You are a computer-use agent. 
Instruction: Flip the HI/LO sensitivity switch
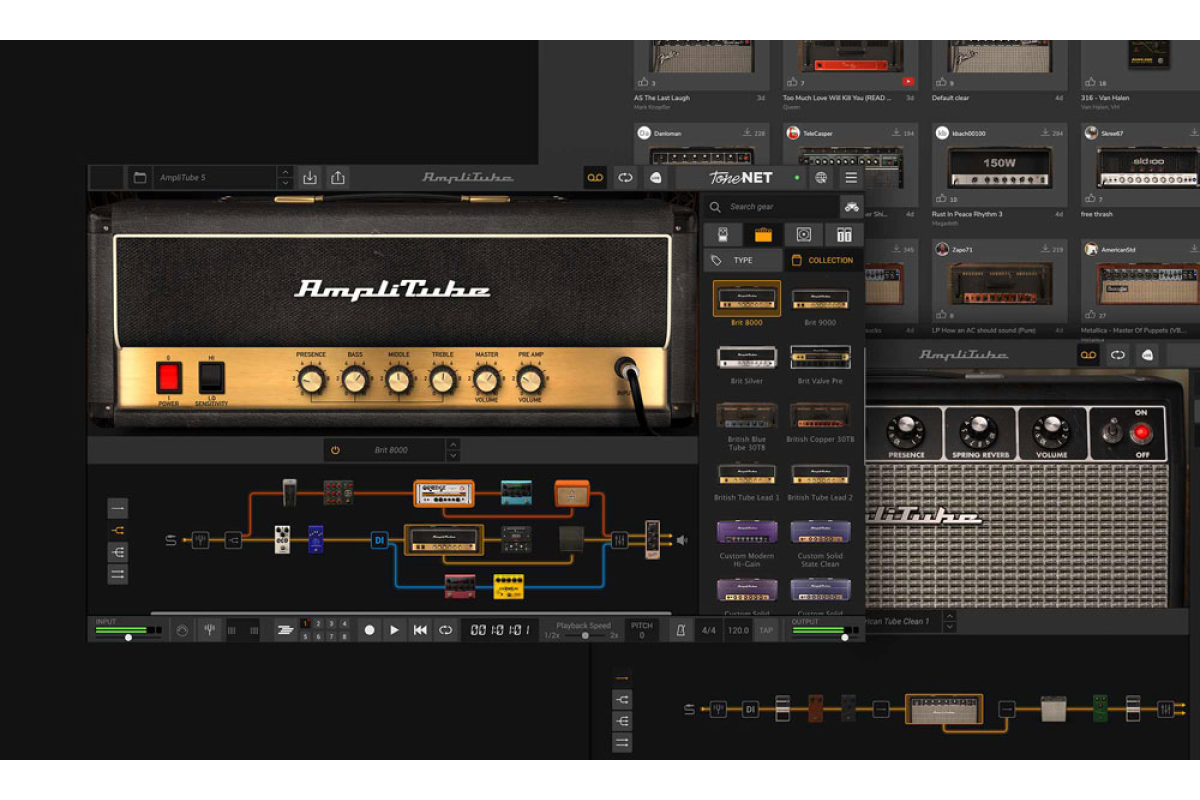pos(211,377)
